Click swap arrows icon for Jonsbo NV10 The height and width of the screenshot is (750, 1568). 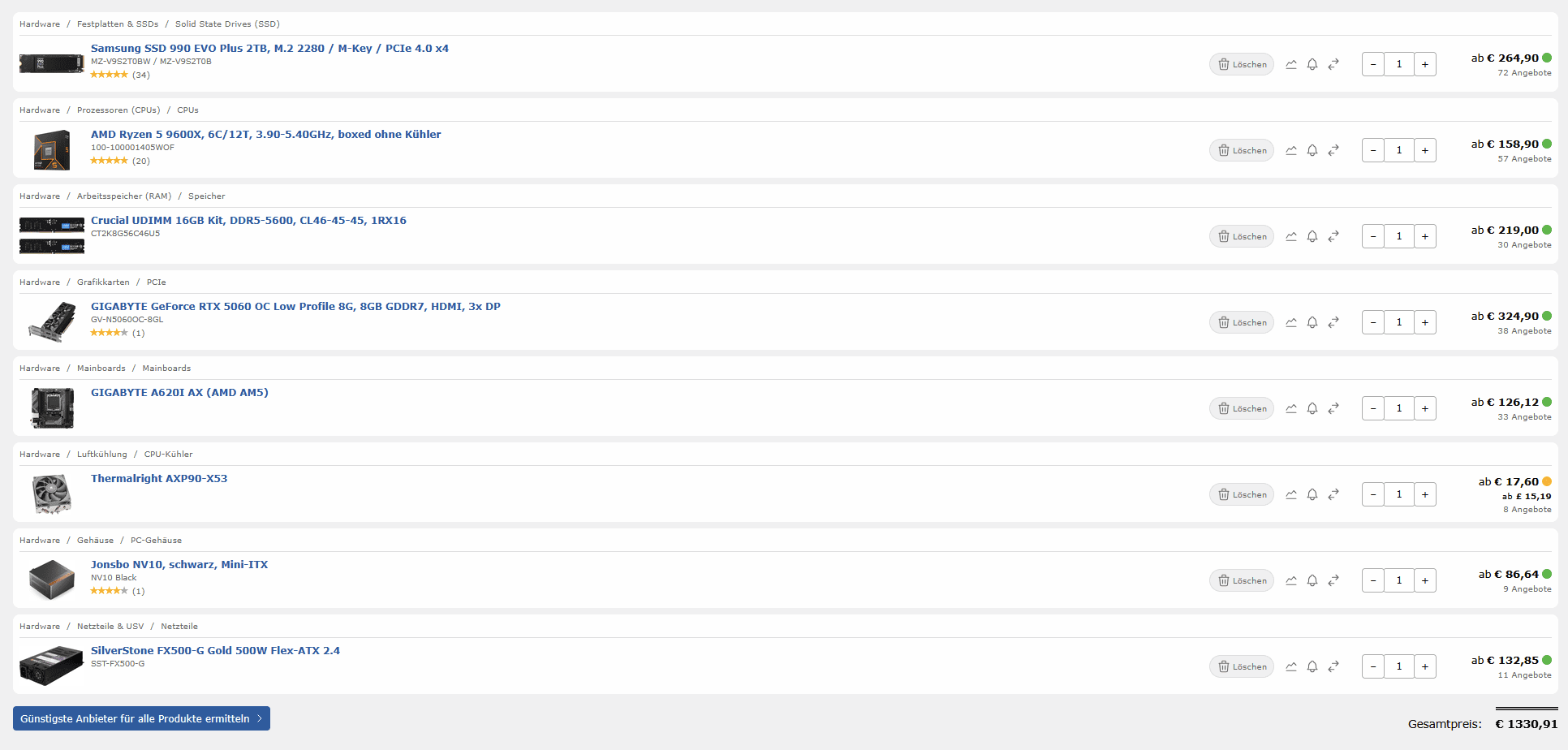1333,580
